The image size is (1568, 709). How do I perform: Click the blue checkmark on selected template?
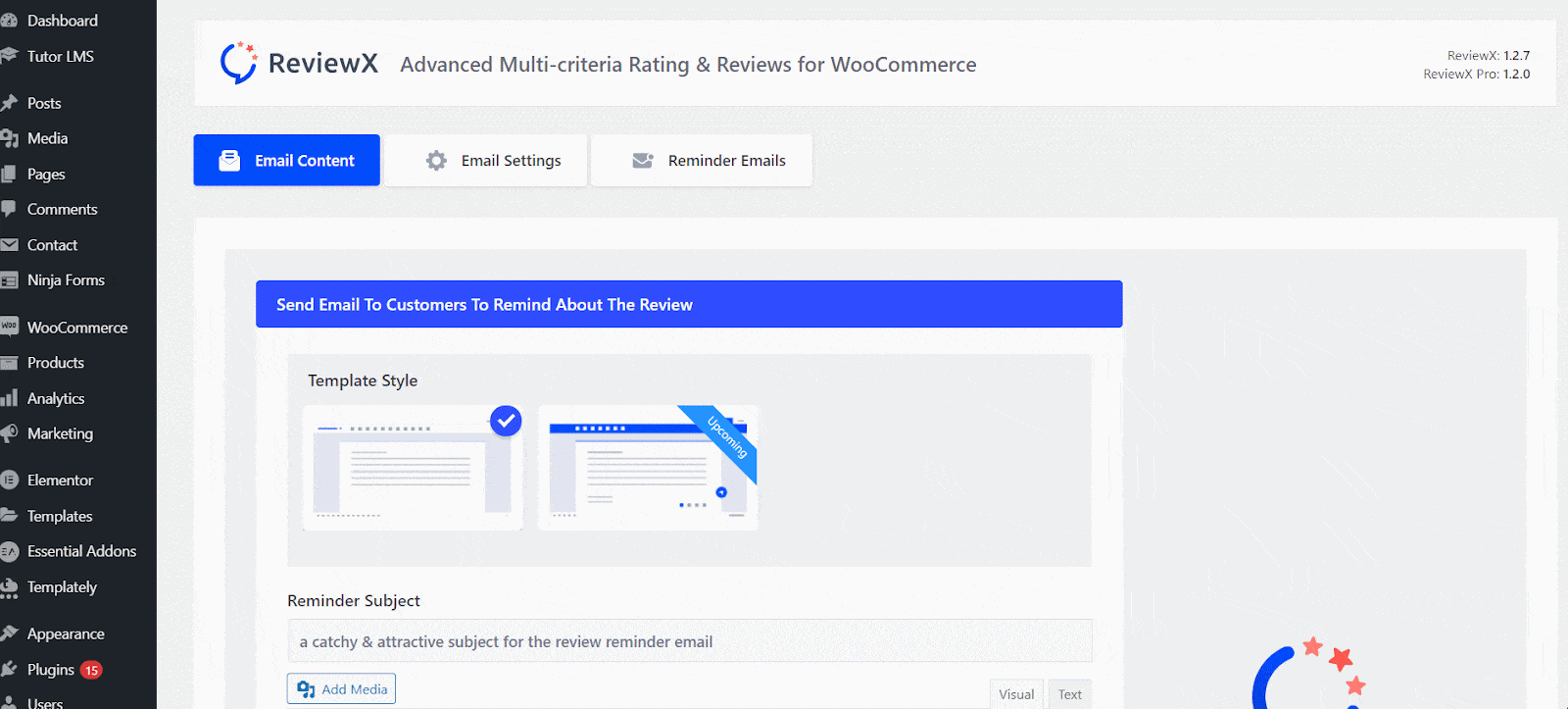click(506, 421)
